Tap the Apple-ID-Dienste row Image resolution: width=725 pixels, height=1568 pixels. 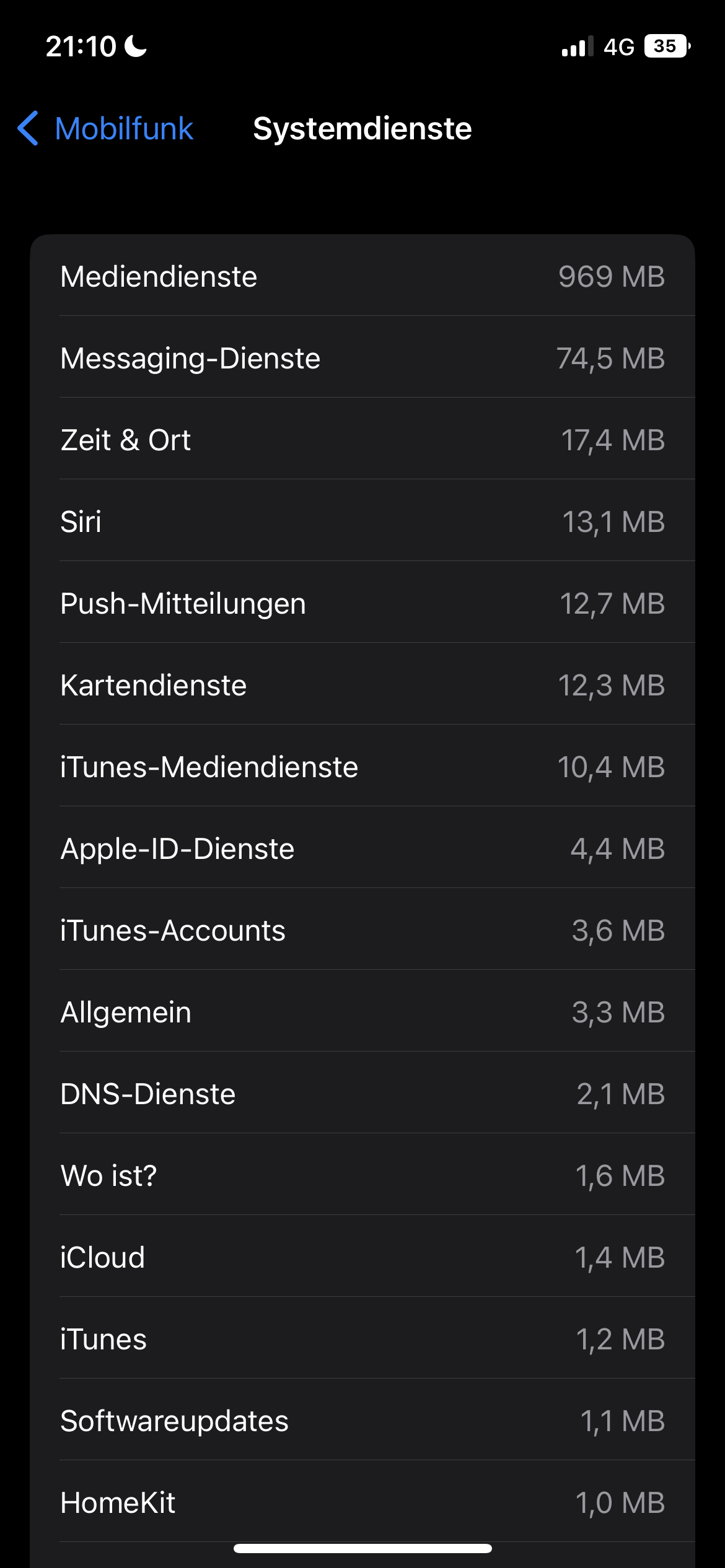[x=362, y=848]
